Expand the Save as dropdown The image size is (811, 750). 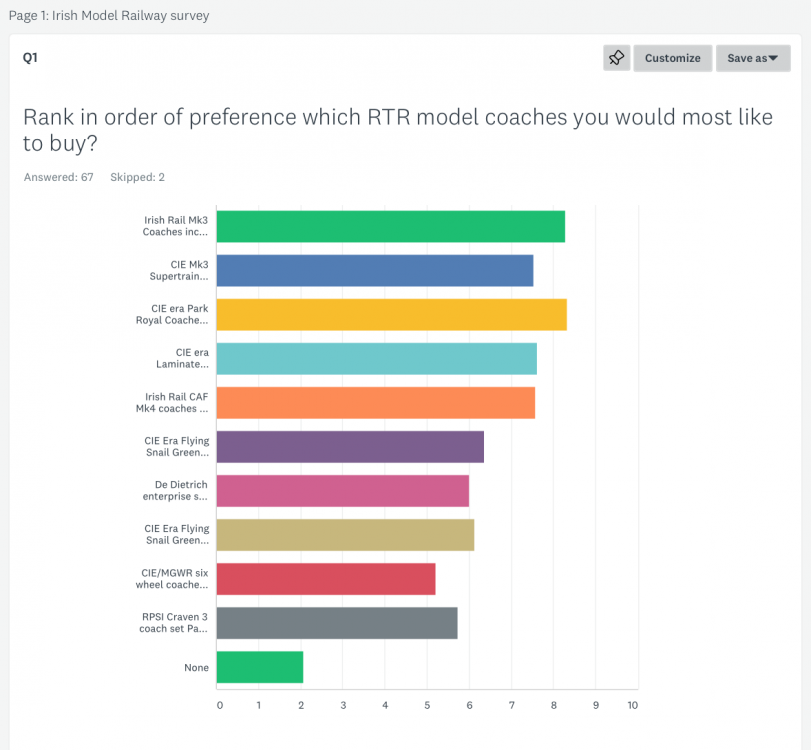(752, 58)
